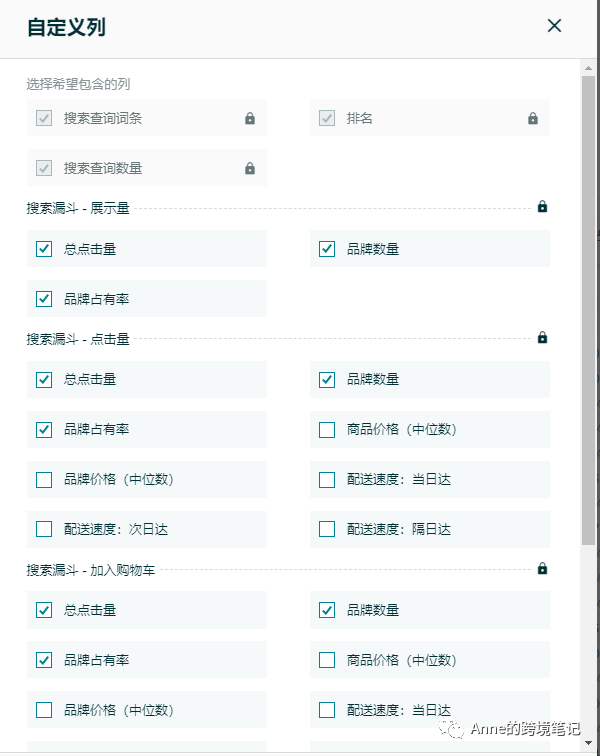This screenshot has height=756, width=600.
Task: Check 品牌价格（中位数）under 点击量 section
Action: 44,480
